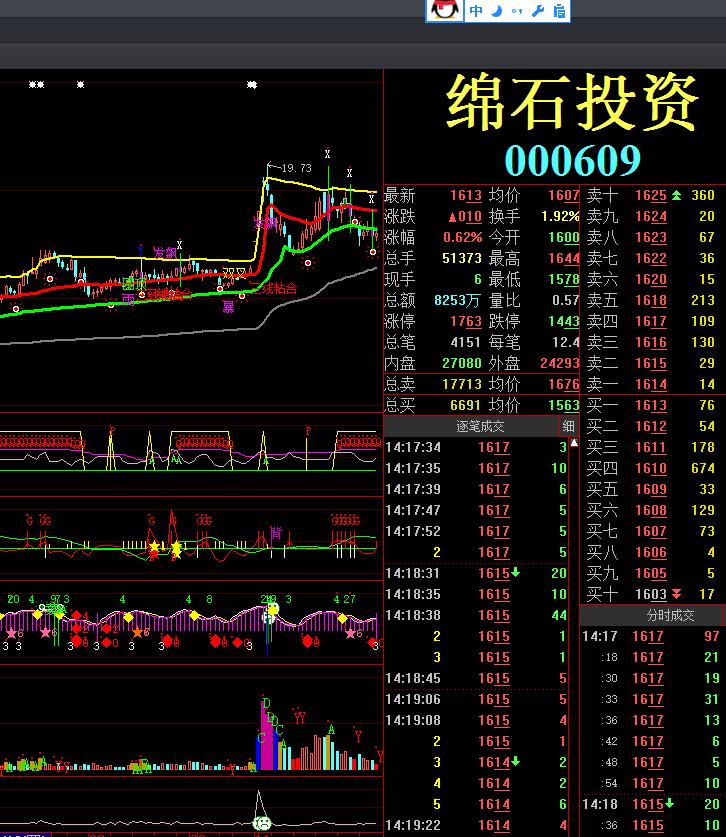This screenshot has width=726, height=837.
Task: Click the stock code 000609
Action: tap(572, 160)
